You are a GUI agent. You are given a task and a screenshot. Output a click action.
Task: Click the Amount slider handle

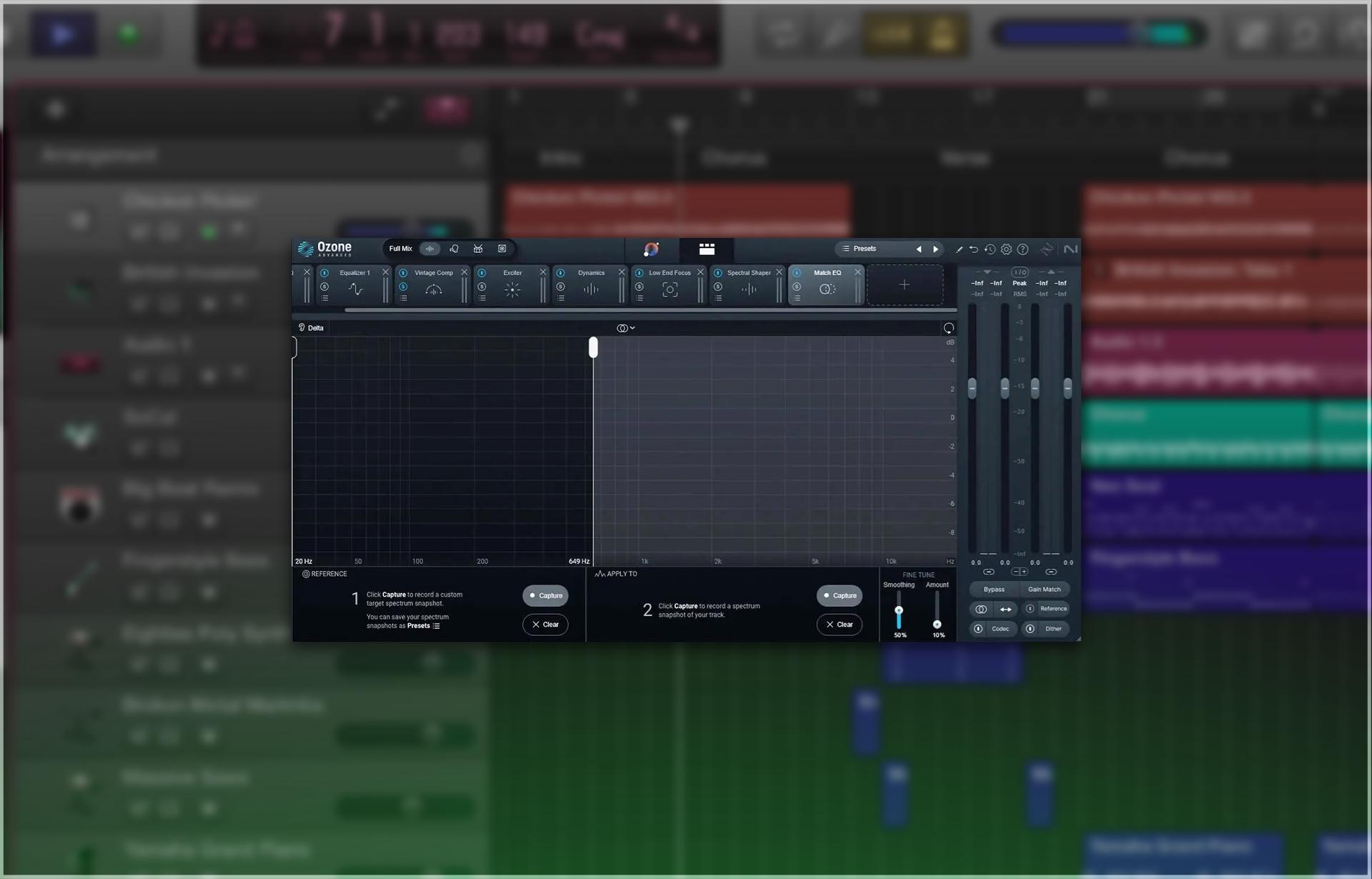(937, 625)
